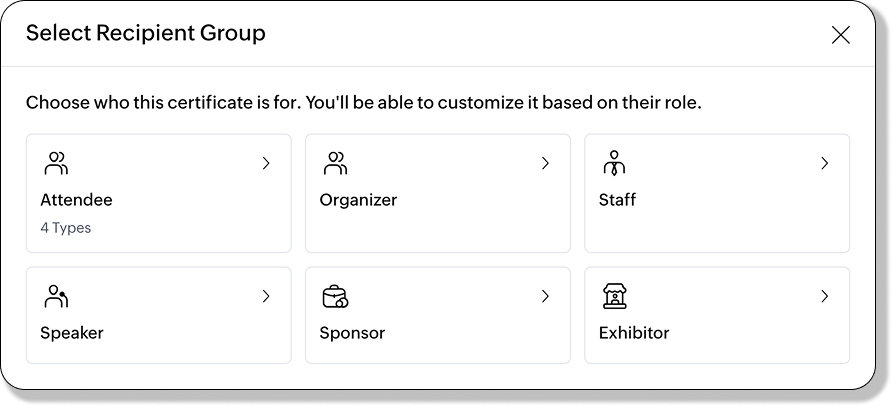Open Speaker group via its arrow
The width and height of the screenshot is (892, 406).
[x=266, y=296]
